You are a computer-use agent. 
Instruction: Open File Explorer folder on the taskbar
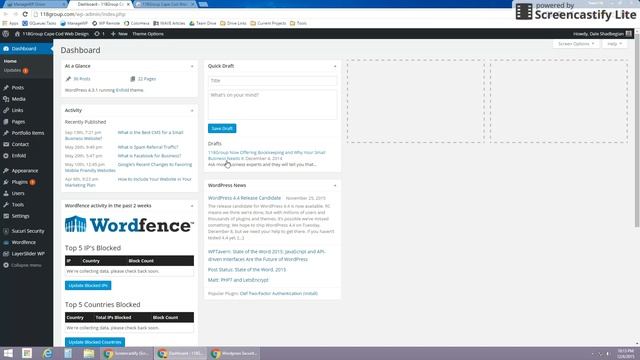[x=89, y=353]
